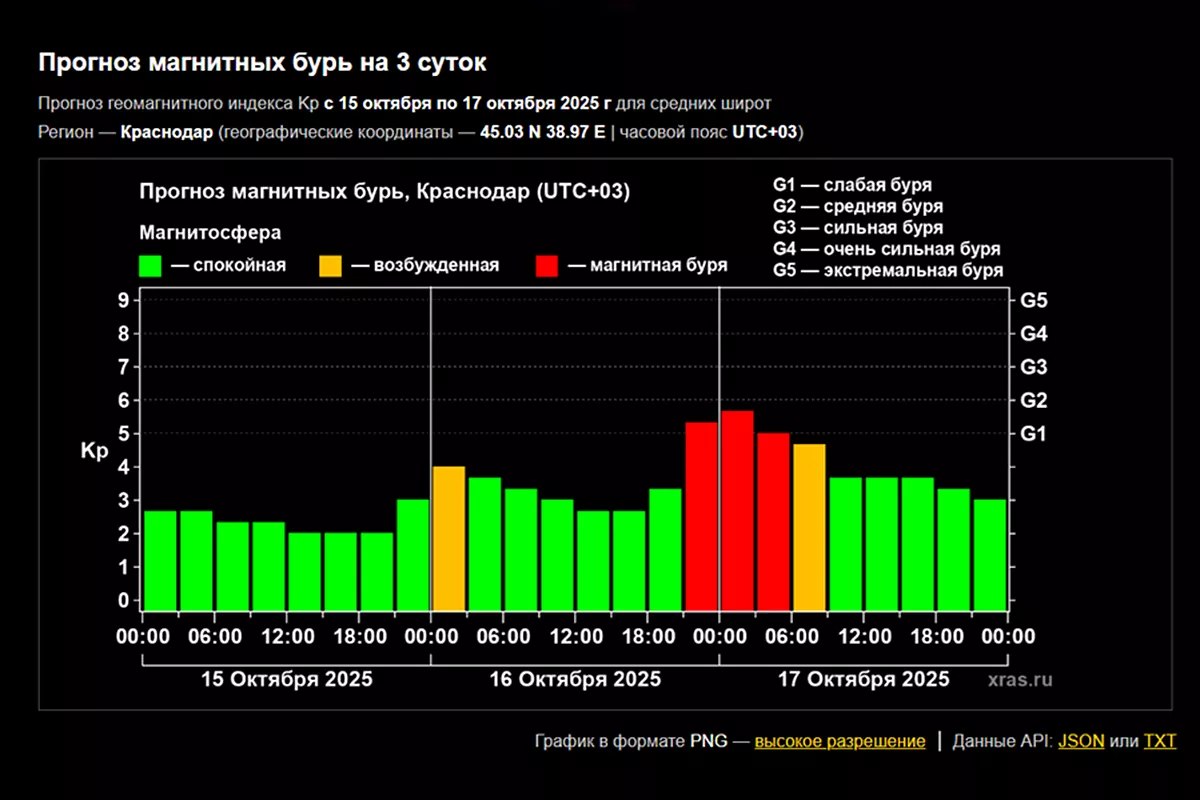This screenshot has width=1200, height=800.
Task: Click the yellow bar on 17 October
Action: (809, 526)
